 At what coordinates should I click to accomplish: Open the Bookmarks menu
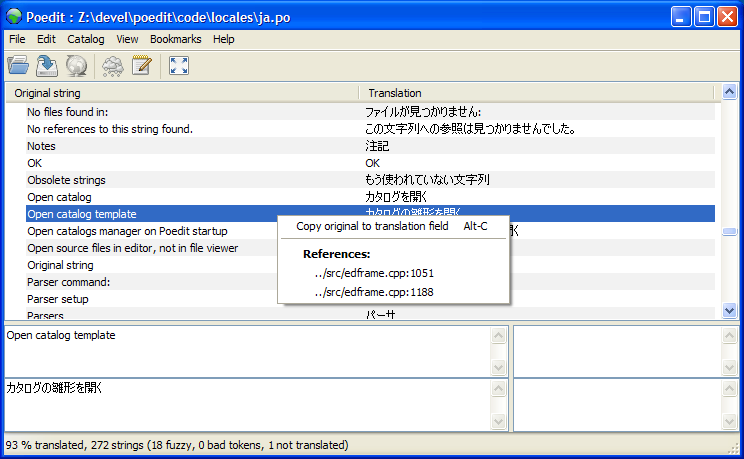tap(175, 39)
